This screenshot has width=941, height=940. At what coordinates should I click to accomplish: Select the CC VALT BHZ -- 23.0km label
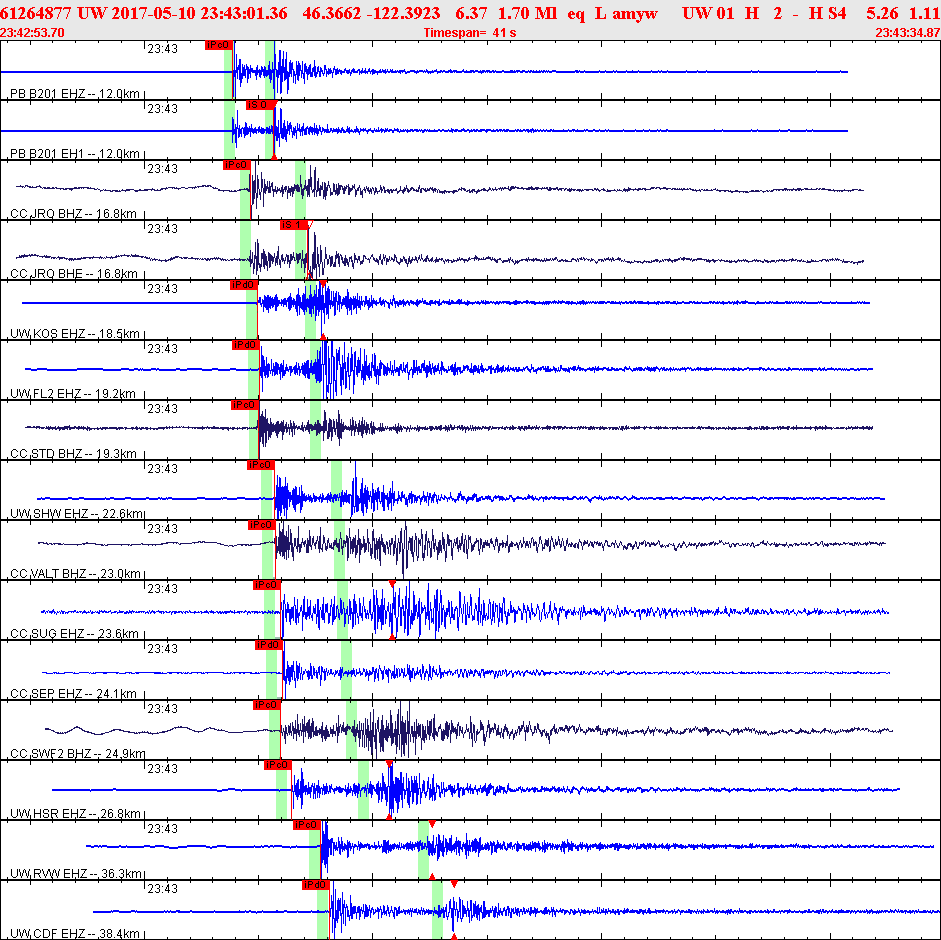coord(75,574)
